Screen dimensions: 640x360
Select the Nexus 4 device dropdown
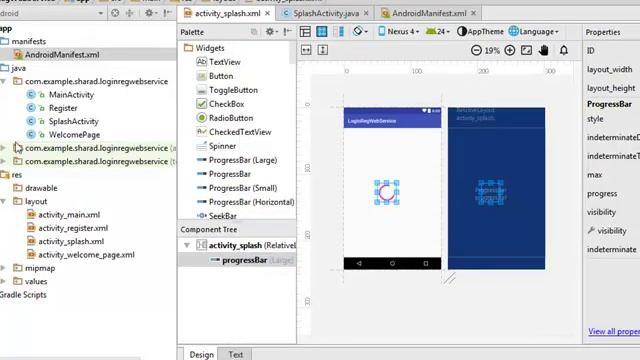pyautogui.click(x=399, y=31)
